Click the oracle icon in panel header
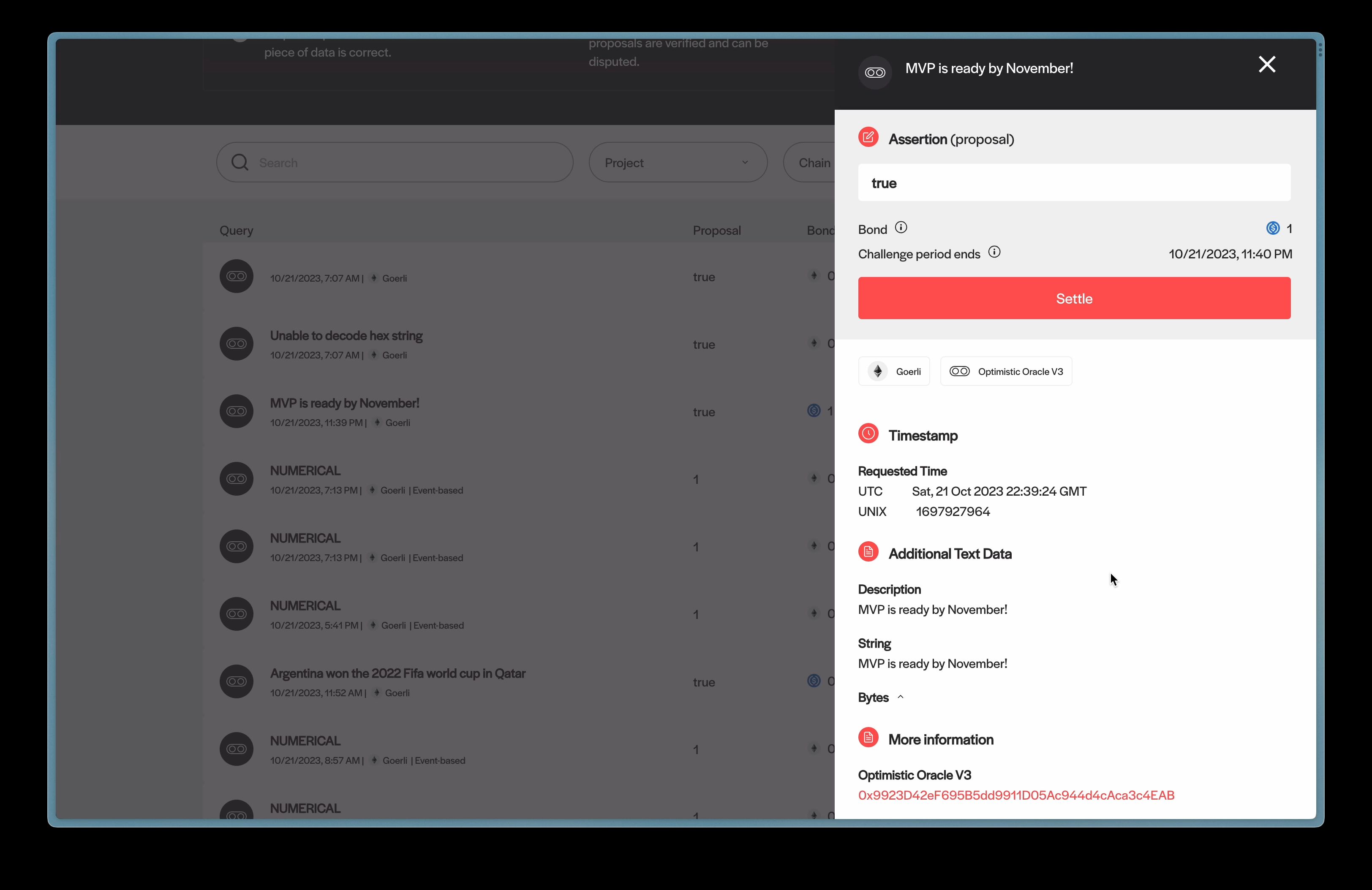This screenshot has height=890, width=1372. tap(875, 73)
